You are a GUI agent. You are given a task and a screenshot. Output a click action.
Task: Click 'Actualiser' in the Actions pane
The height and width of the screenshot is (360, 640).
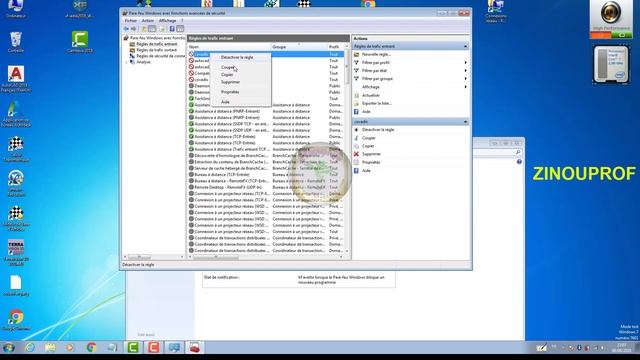tap(371, 95)
